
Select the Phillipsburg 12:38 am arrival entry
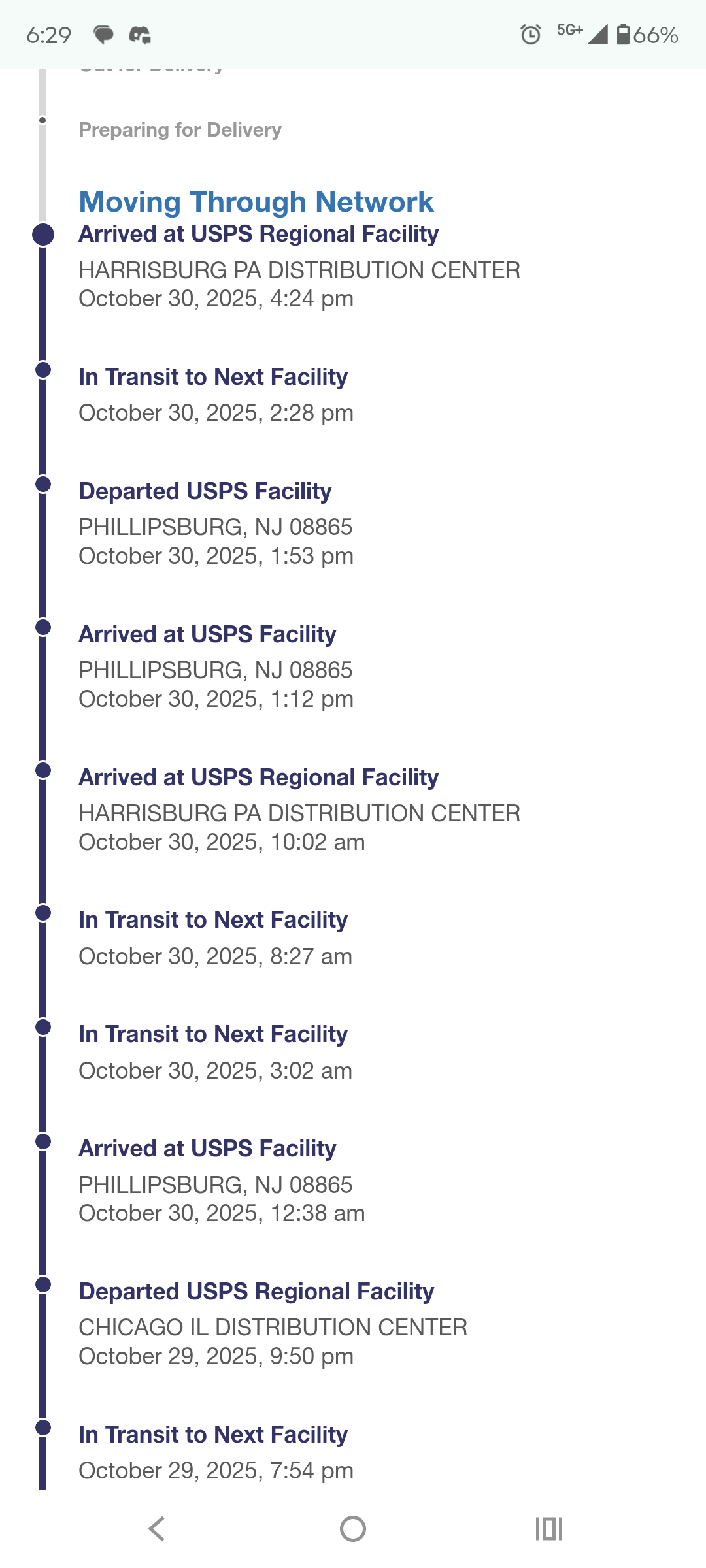click(x=221, y=1180)
